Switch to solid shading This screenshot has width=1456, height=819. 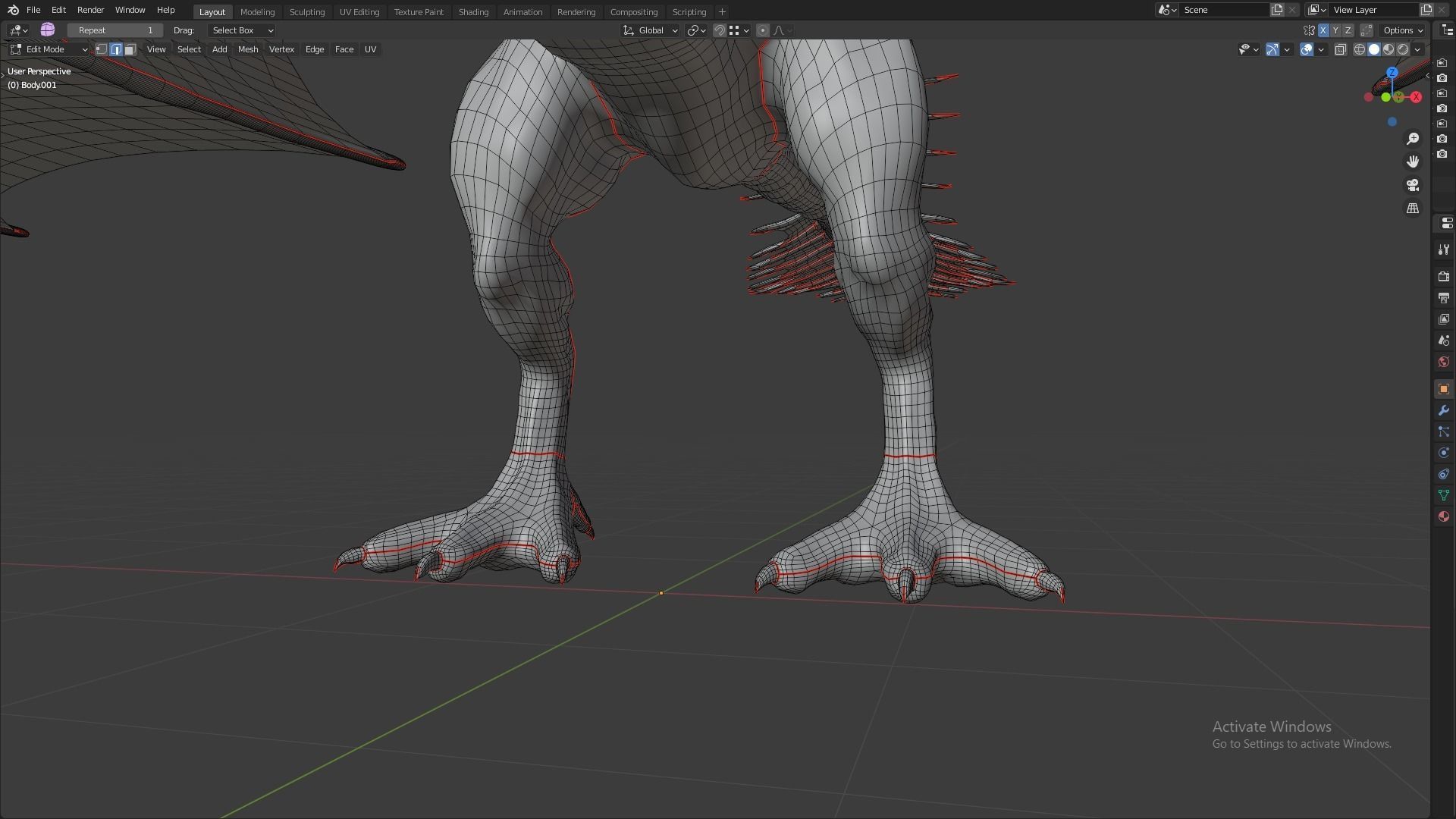pos(1374,49)
